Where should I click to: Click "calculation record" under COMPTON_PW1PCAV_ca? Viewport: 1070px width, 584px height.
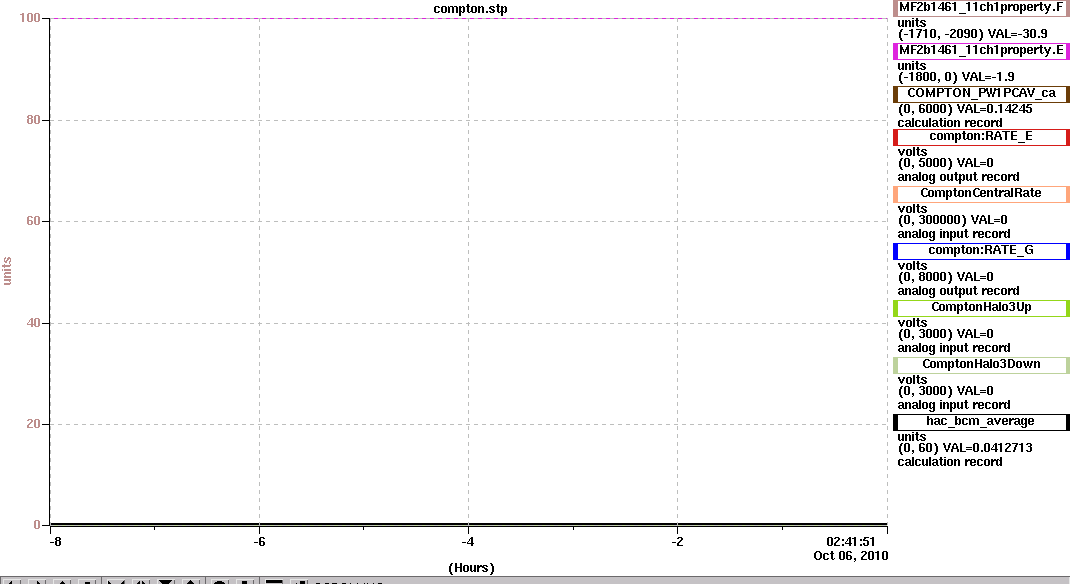950,123
